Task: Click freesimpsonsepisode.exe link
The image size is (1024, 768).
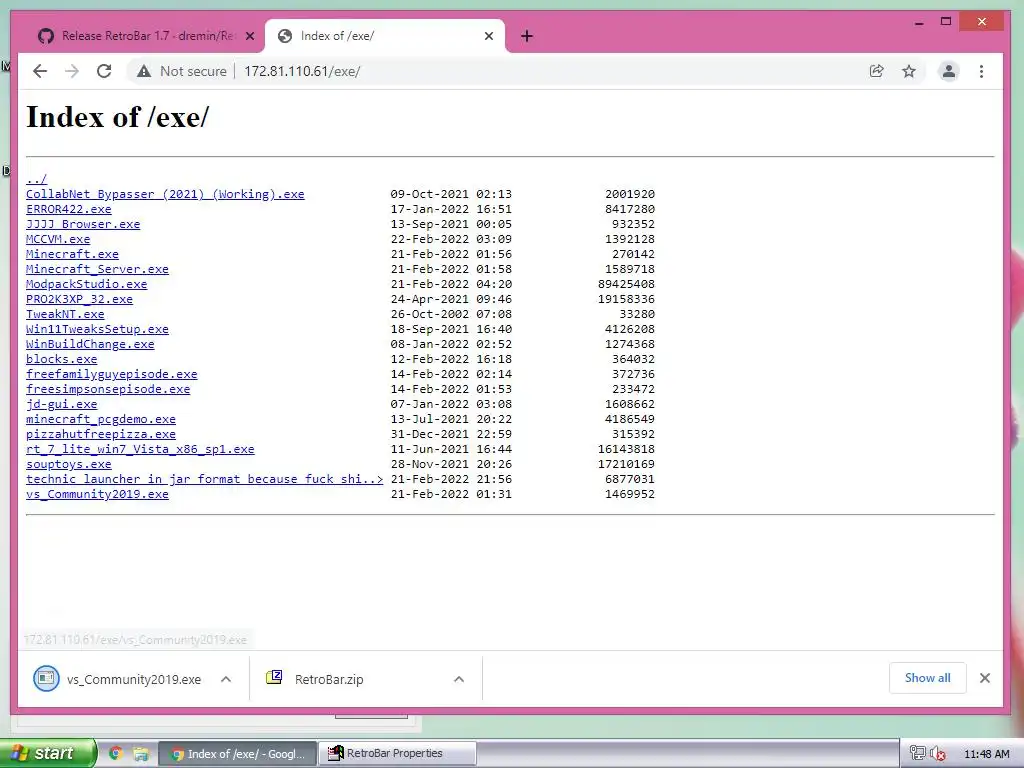Action: pos(108,389)
